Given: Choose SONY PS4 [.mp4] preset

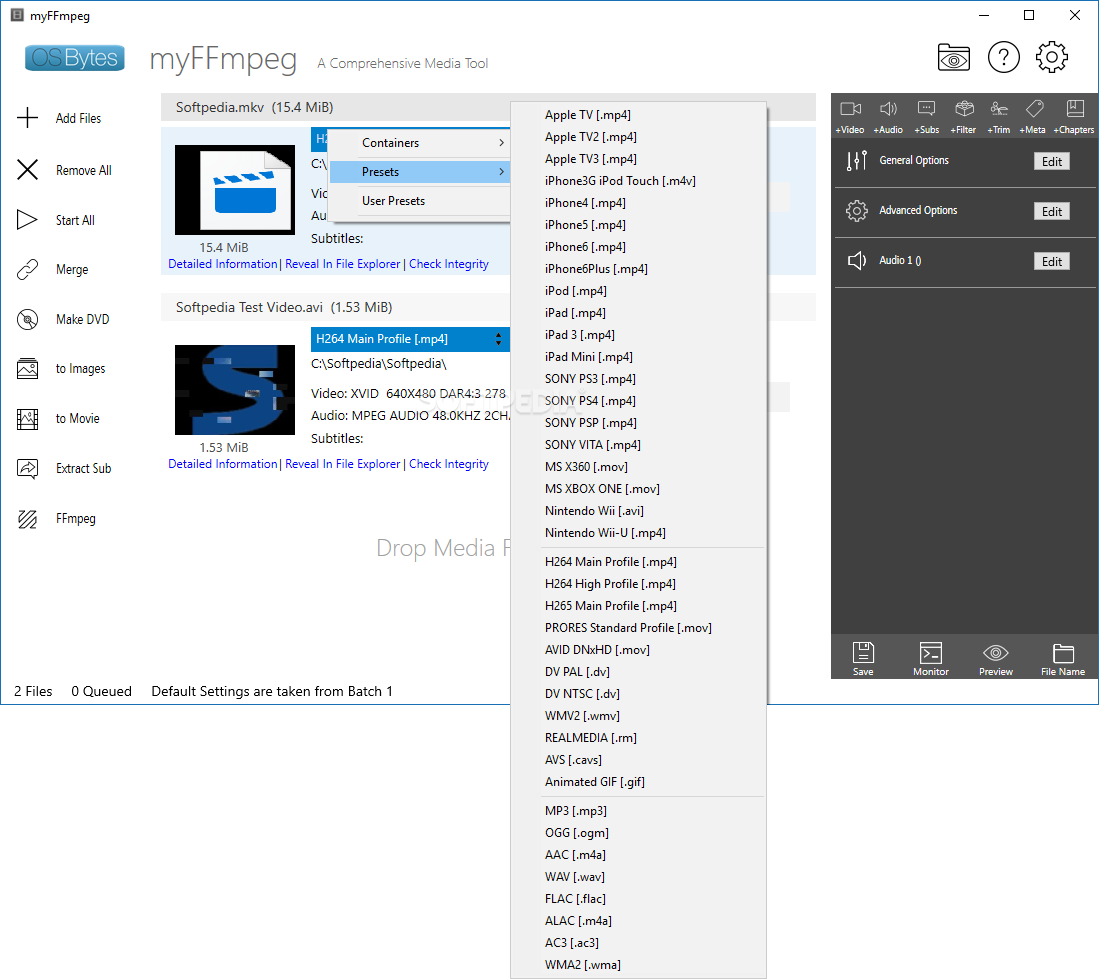Looking at the screenshot, I should click(639, 401).
